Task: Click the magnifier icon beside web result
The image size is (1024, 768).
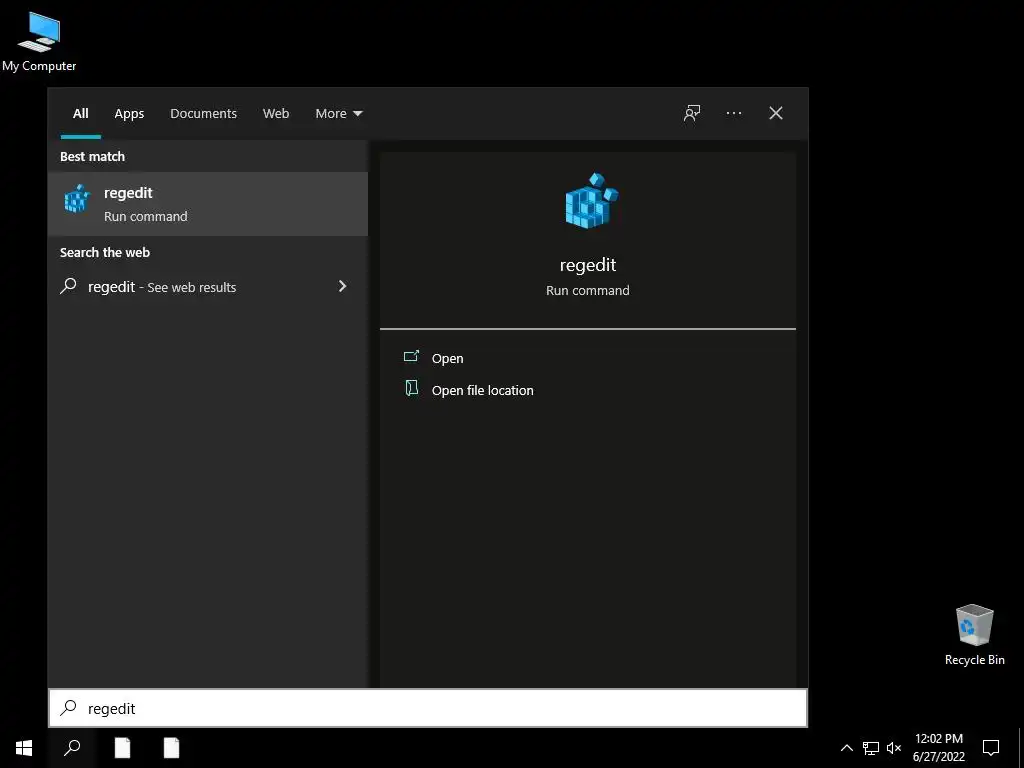Action: pyautogui.click(x=69, y=286)
